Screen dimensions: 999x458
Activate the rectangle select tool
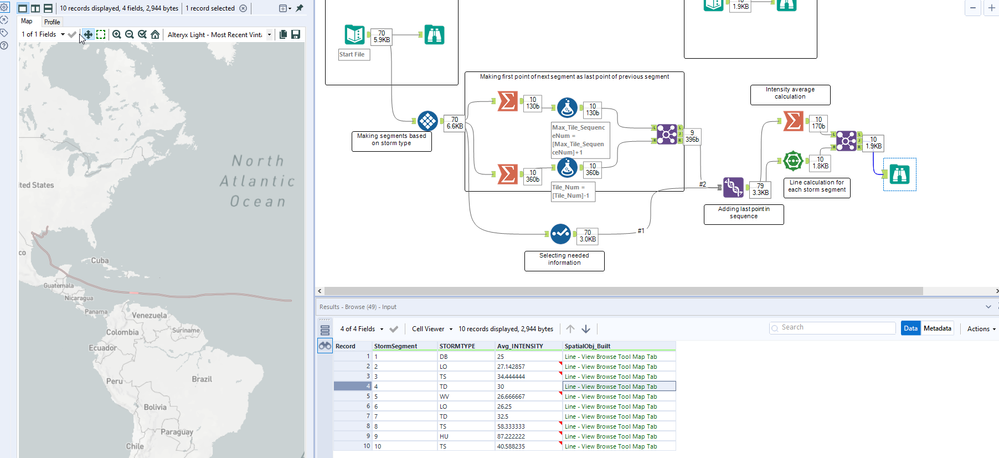coord(101,34)
